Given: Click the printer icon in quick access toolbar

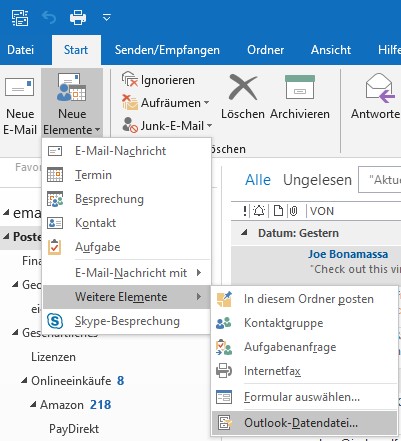Looking at the screenshot, I should click(x=78, y=17).
